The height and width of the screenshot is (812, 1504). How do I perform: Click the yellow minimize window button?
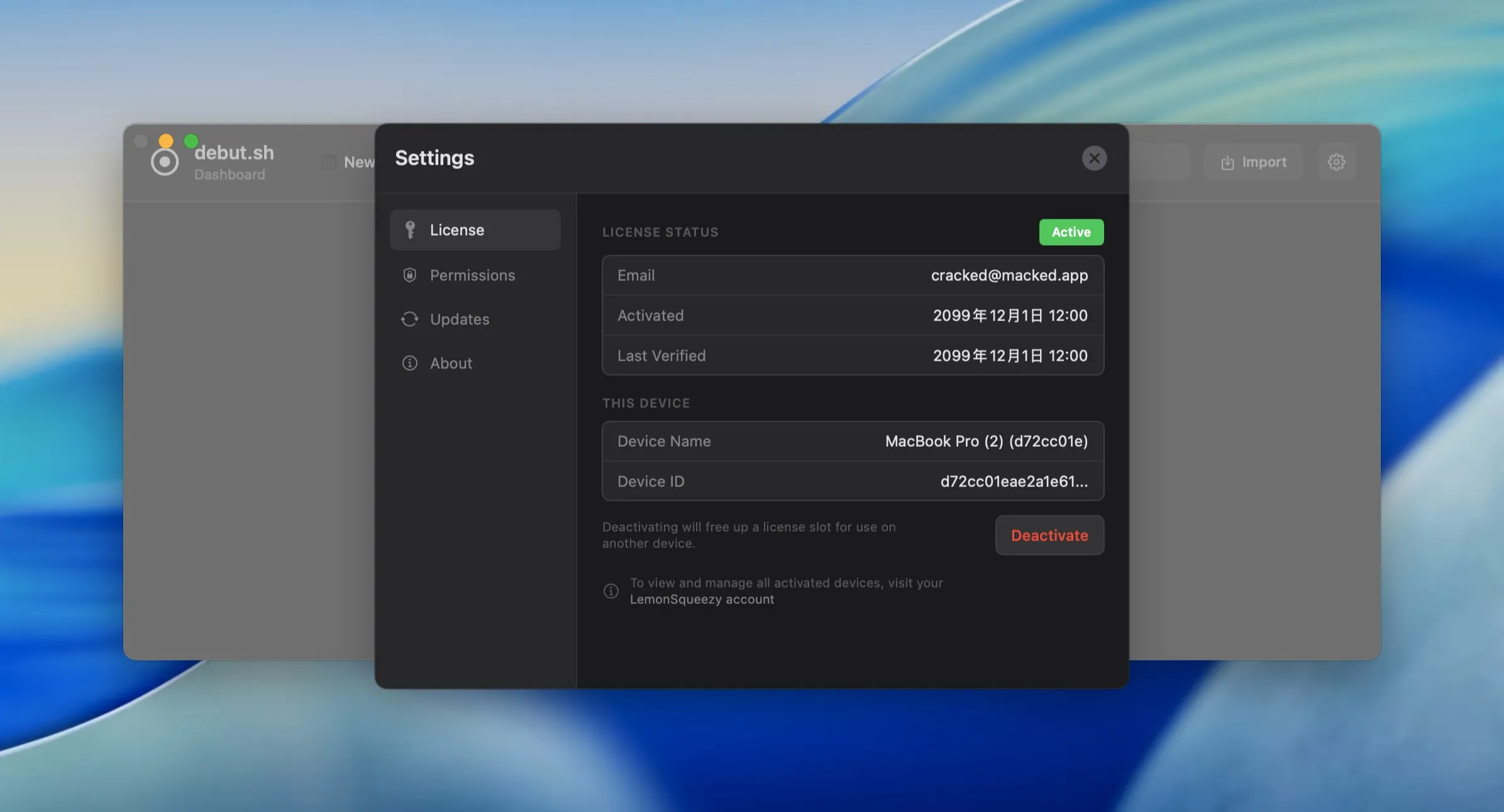(x=166, y=141)
